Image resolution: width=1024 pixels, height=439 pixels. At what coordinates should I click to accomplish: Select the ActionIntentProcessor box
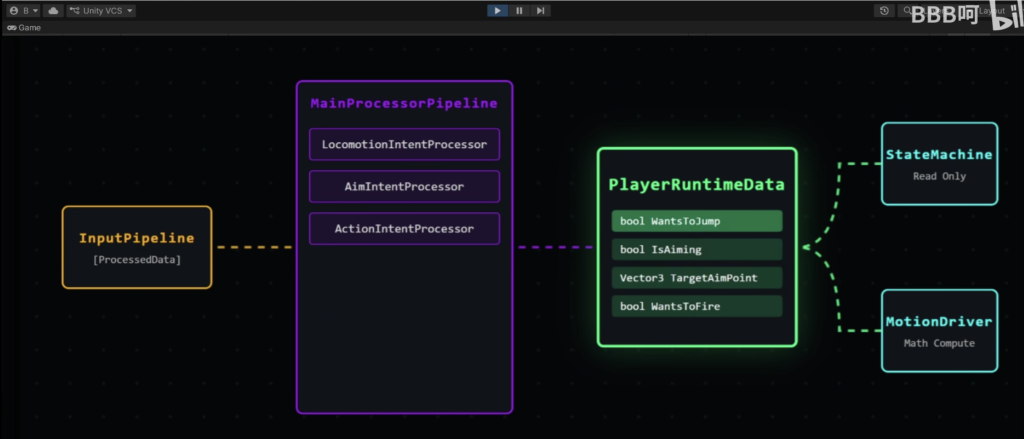tap(404, 229)
